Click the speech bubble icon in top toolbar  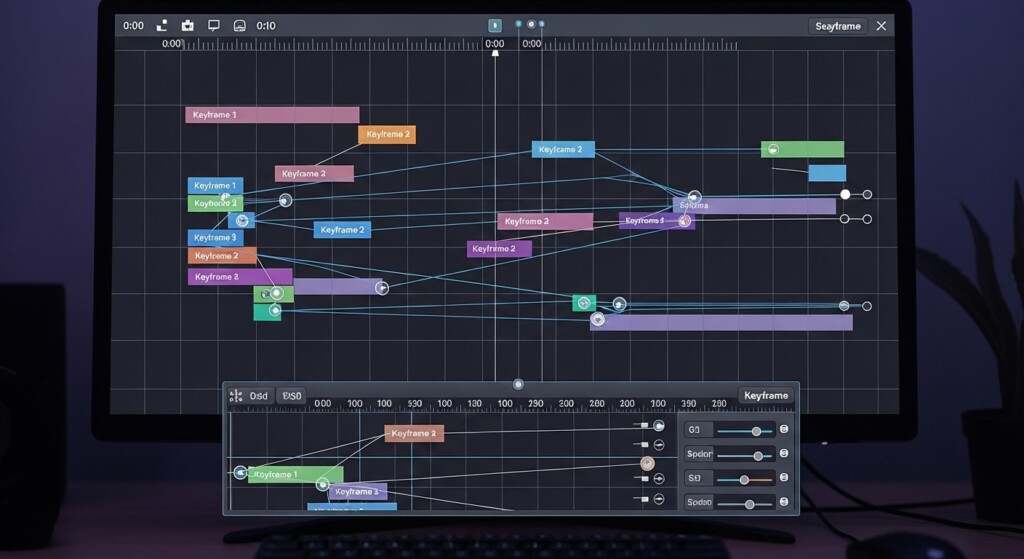tap(214, 25)
